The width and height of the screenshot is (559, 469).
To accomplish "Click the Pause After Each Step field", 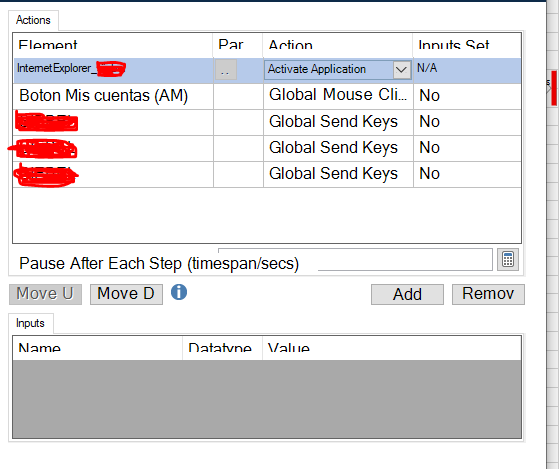I will tap(405, 260).
